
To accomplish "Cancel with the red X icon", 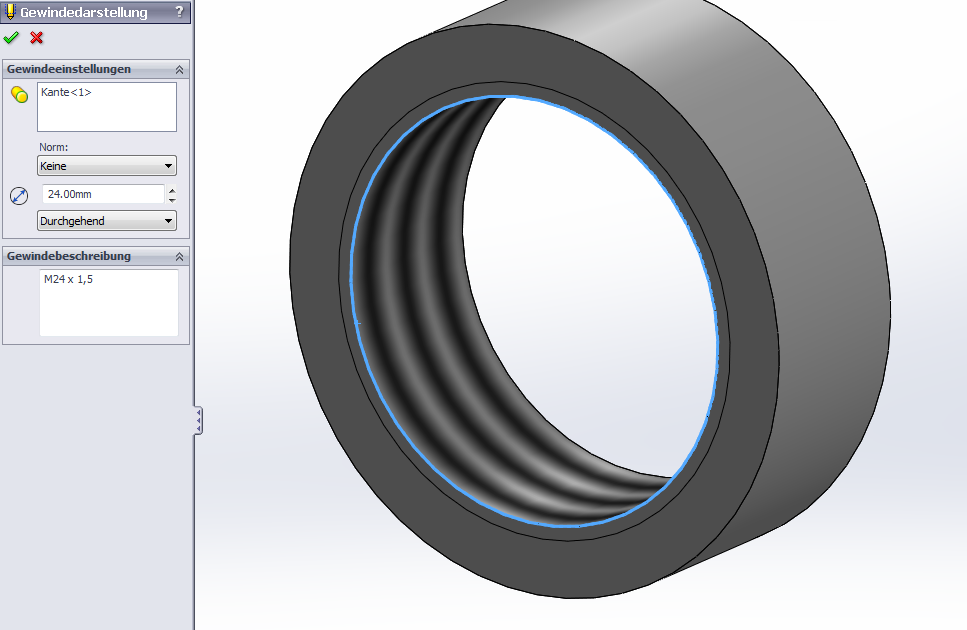I will click(x=36, y=38).
